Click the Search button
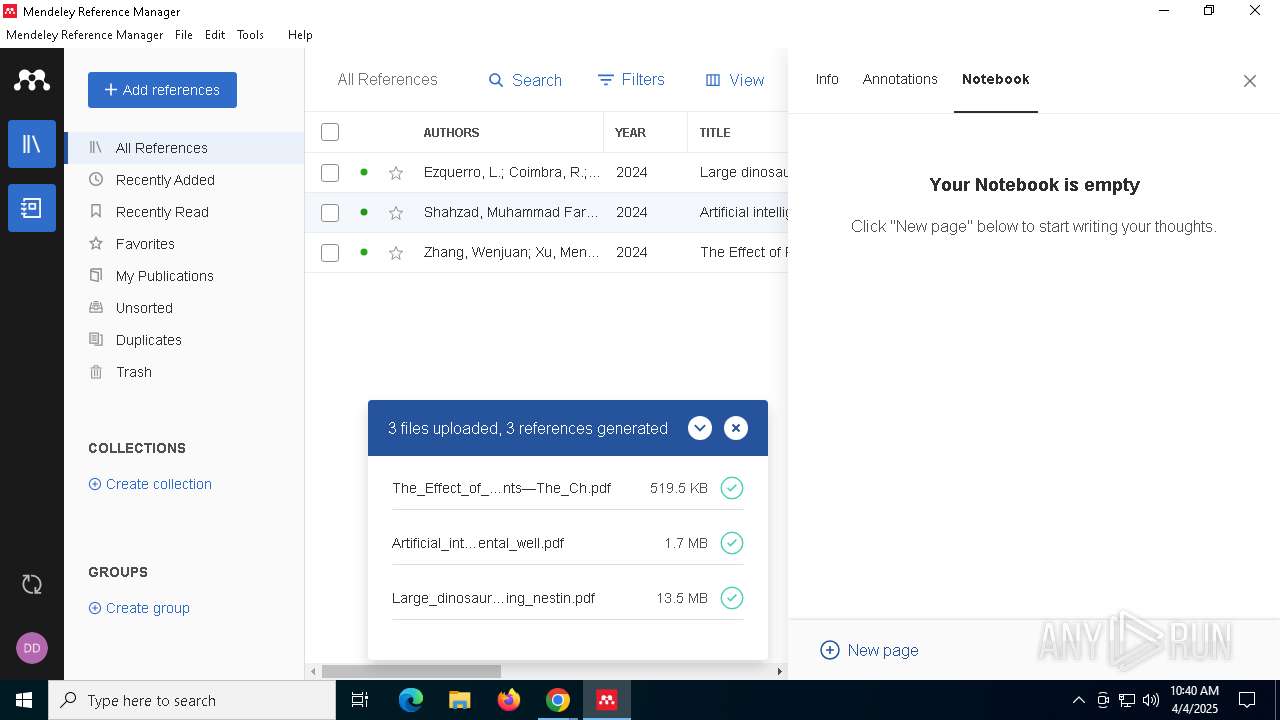 (525, 80)
